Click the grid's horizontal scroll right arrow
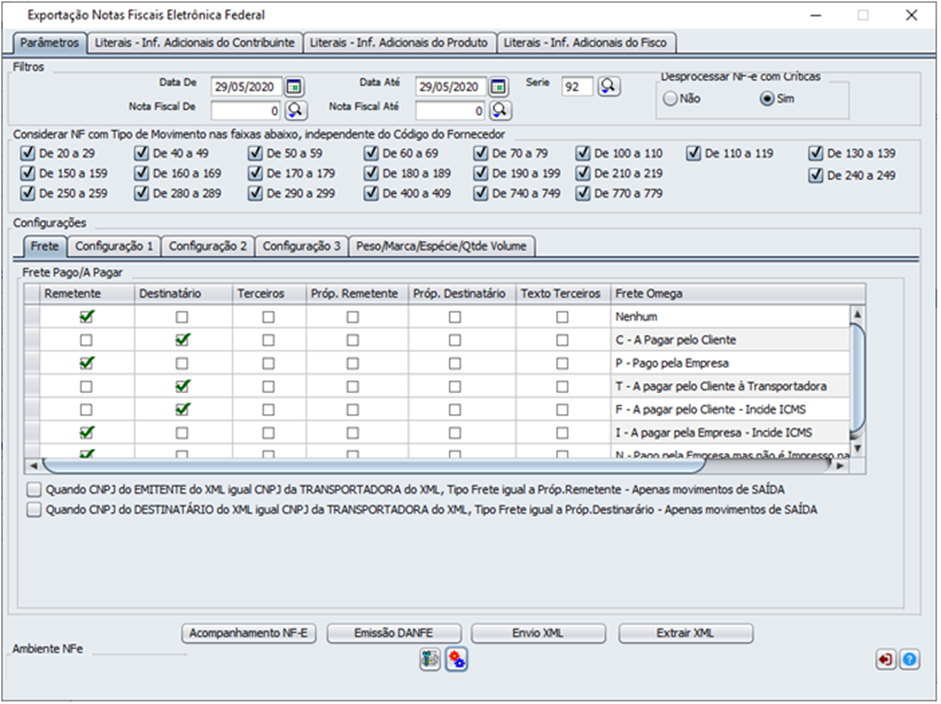The image size is (941, 704). [x=840, y=465]
